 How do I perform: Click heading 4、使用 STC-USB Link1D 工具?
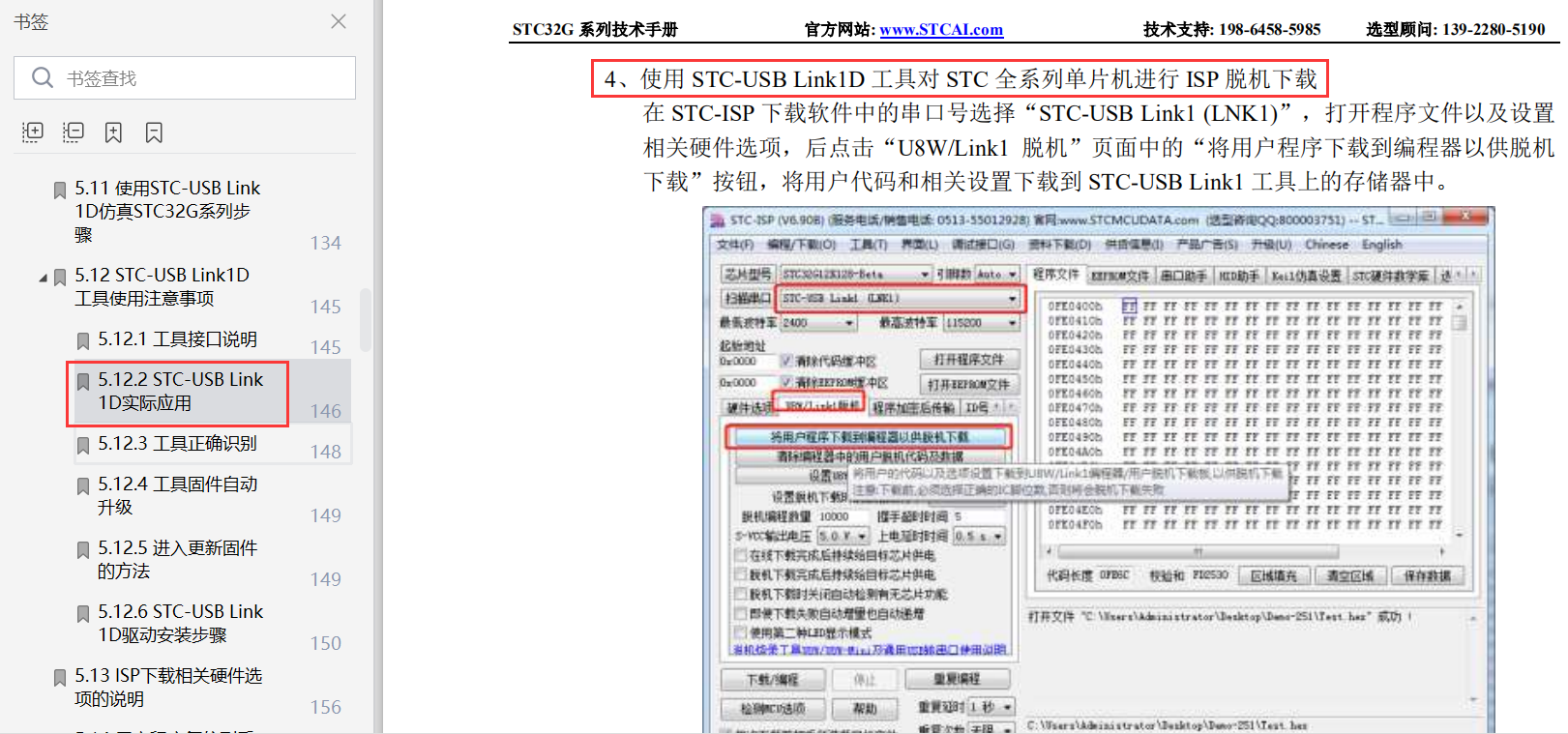(960, 78)
